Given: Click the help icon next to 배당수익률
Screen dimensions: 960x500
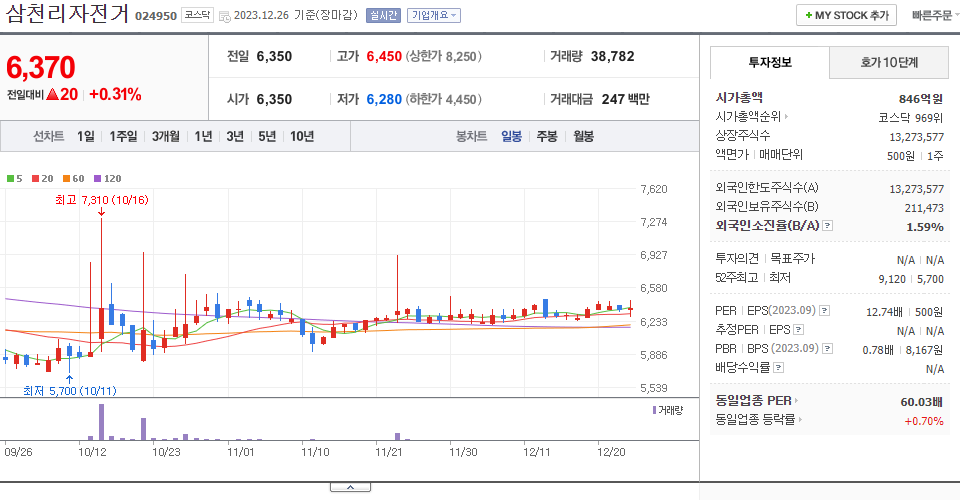Looking at the screenshot, I should [778, 368].
